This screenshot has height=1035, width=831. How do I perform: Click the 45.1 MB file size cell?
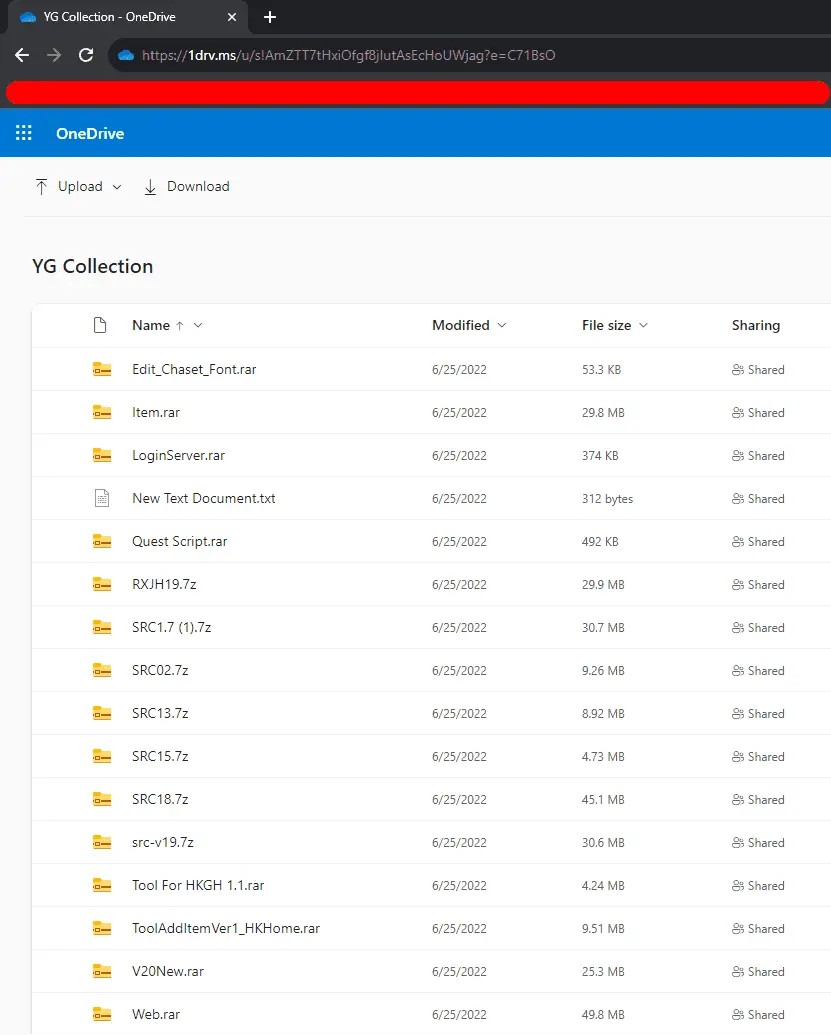[603, 799]
